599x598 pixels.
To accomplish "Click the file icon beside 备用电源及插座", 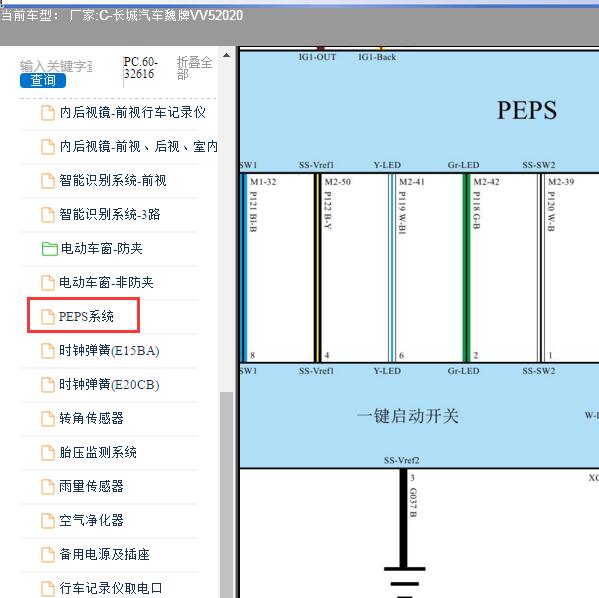I will [x=48, y=554].
